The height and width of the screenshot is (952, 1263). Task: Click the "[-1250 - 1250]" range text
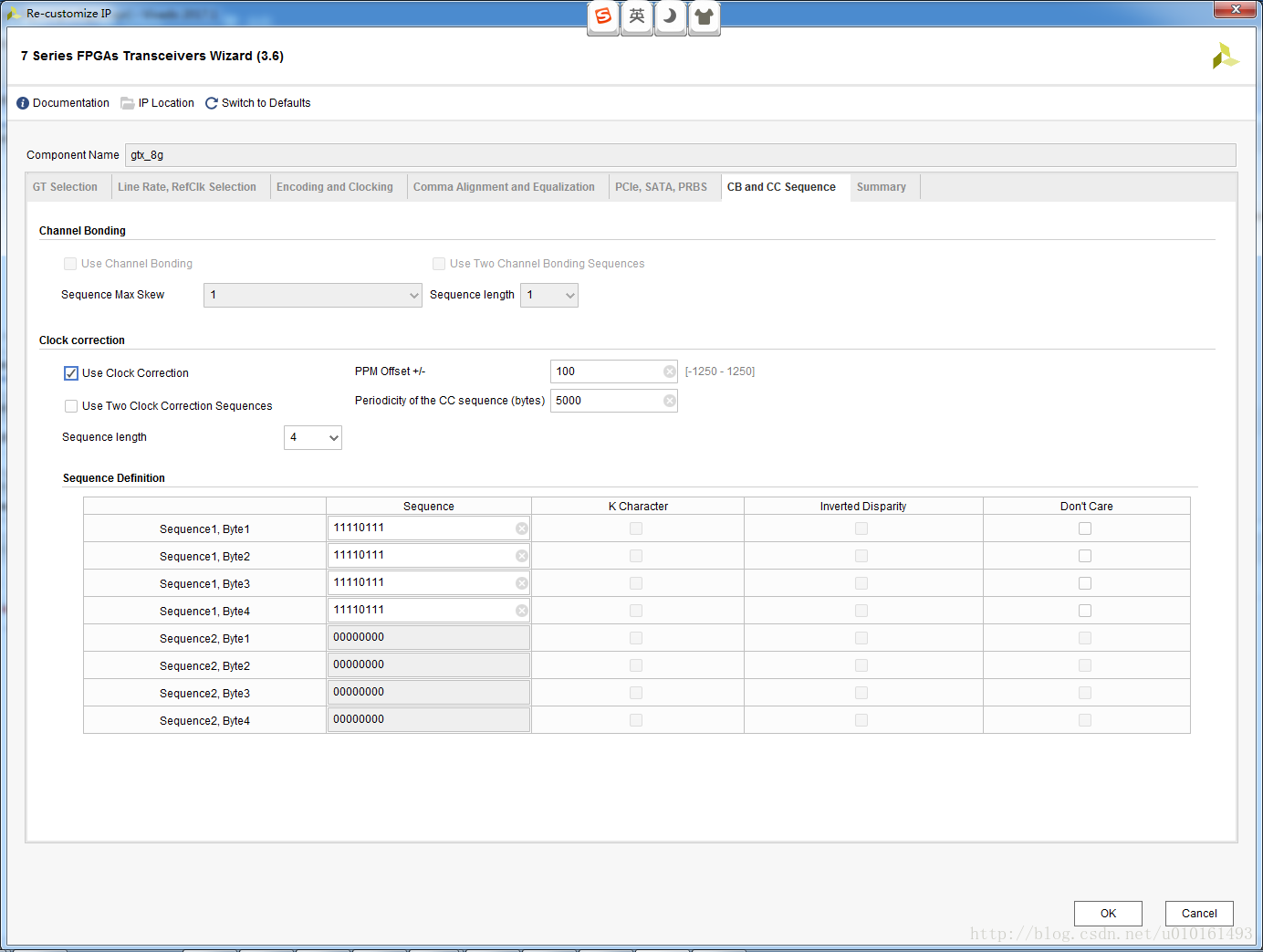720,371
